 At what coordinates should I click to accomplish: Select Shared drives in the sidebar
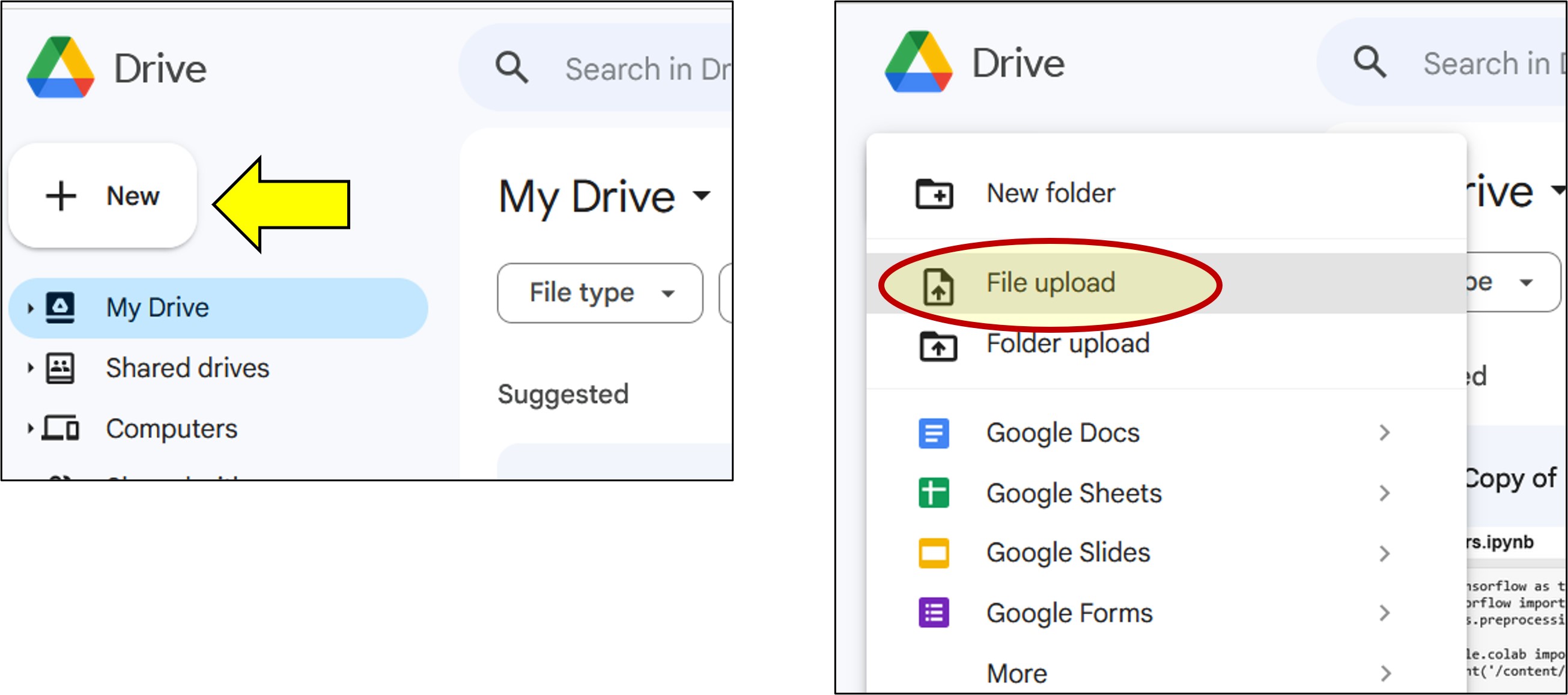point(187,368)
